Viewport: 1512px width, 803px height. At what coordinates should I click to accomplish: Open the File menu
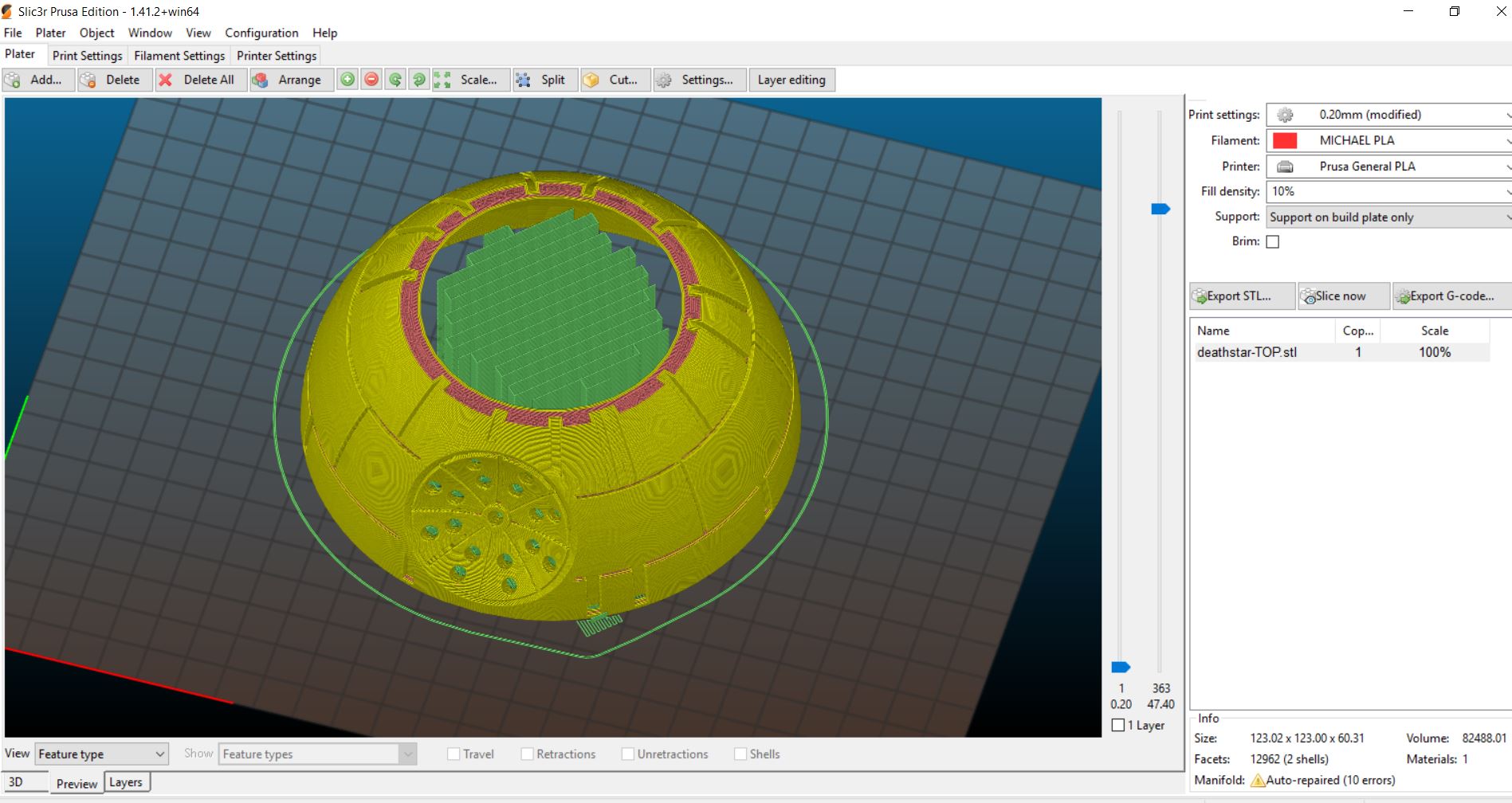point(13,33)
